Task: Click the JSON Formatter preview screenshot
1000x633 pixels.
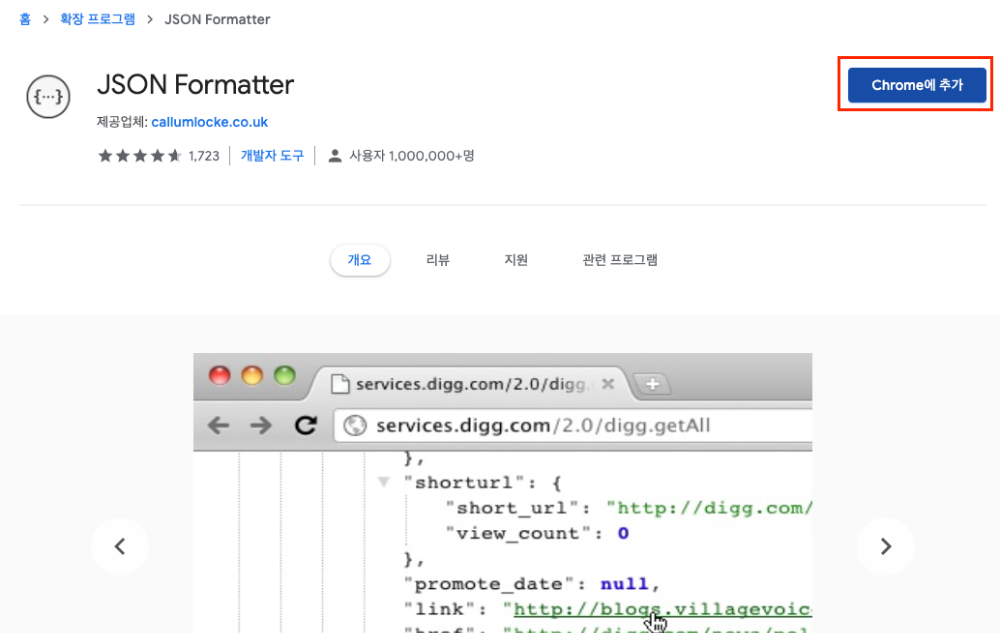Action: coord(503,493)
